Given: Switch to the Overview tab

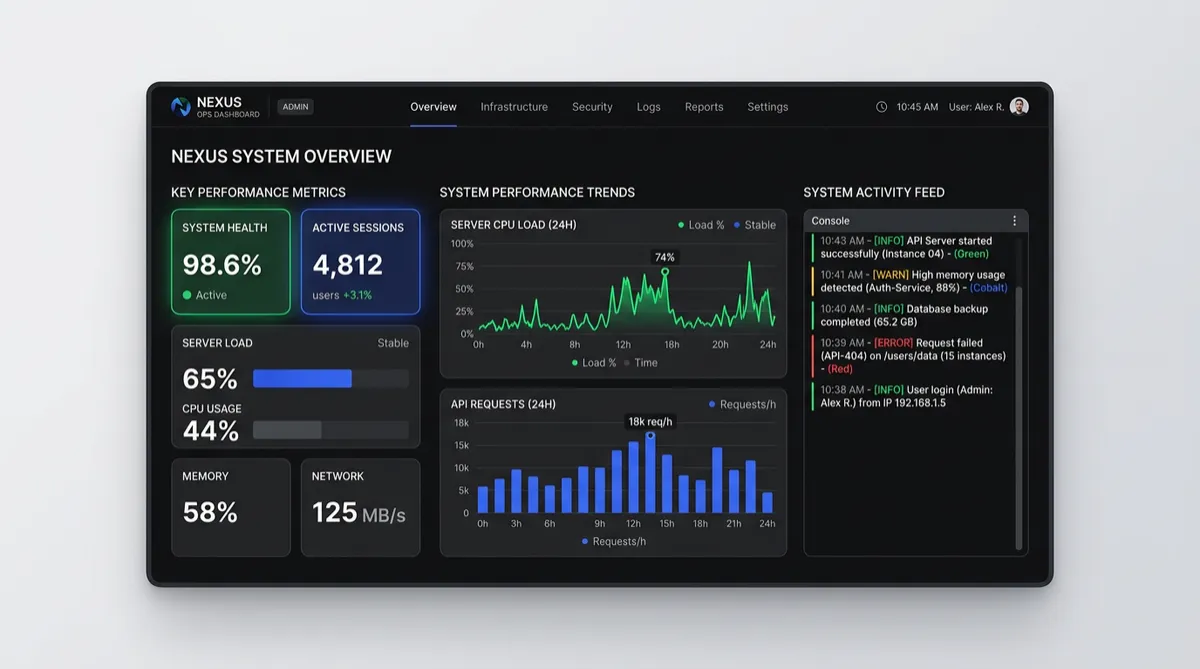Looking at the screenshot, I should point(433,107).
